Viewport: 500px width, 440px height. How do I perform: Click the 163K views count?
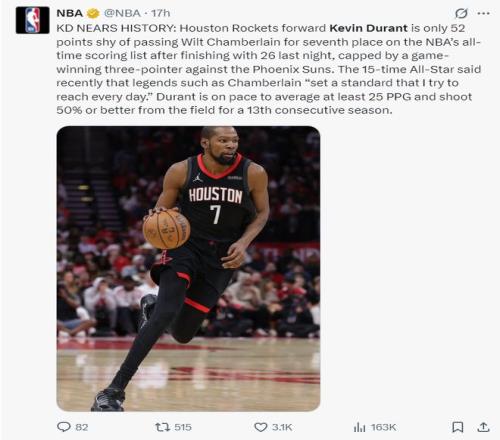click(383, 427)
